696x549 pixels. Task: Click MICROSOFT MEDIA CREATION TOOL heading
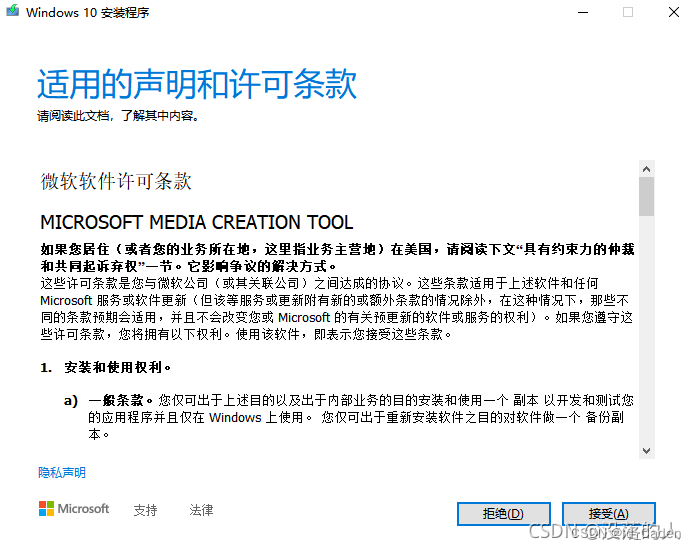pyautogui.click(x=197, y=222)
